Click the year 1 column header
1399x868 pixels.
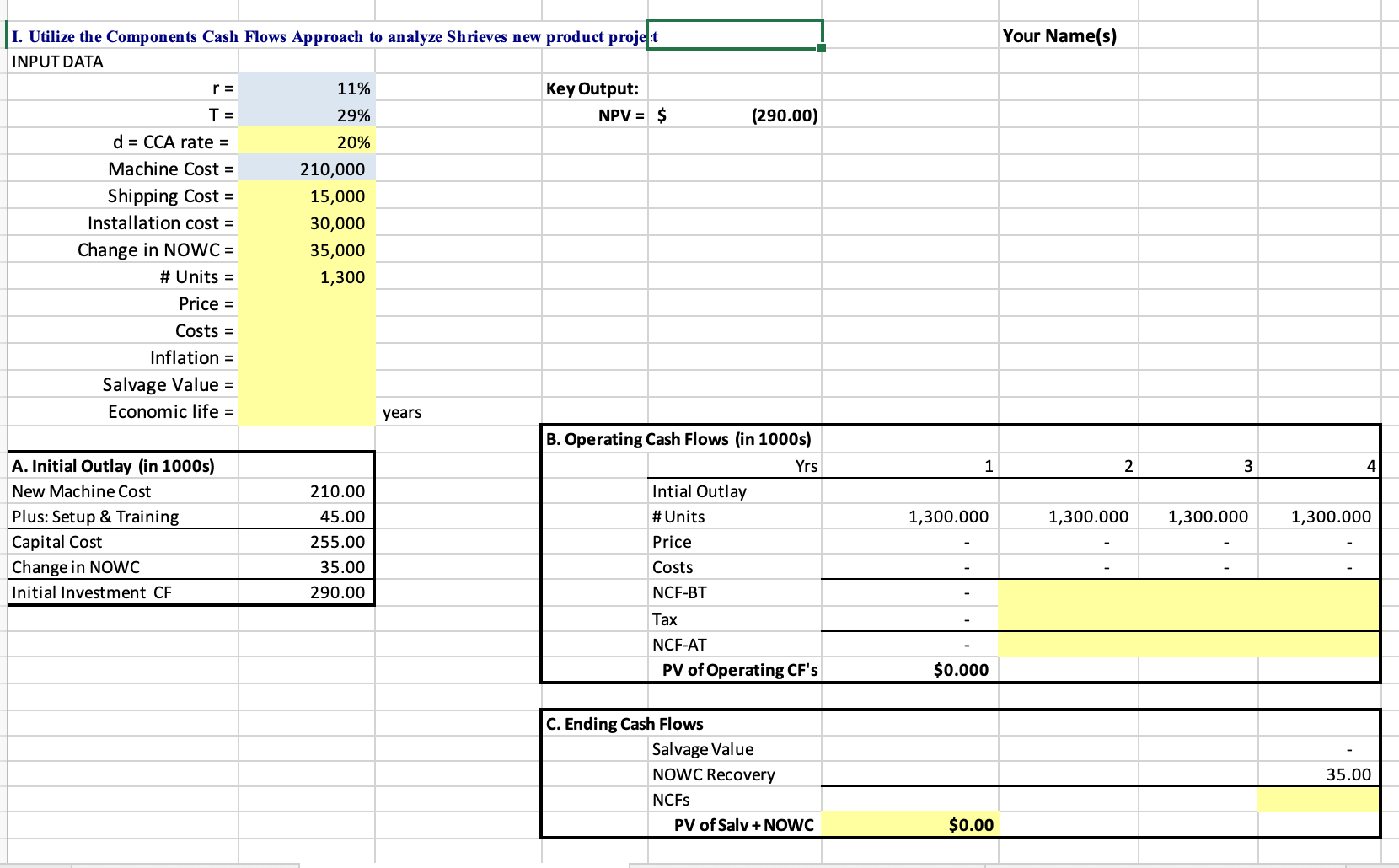click(910, 466)
